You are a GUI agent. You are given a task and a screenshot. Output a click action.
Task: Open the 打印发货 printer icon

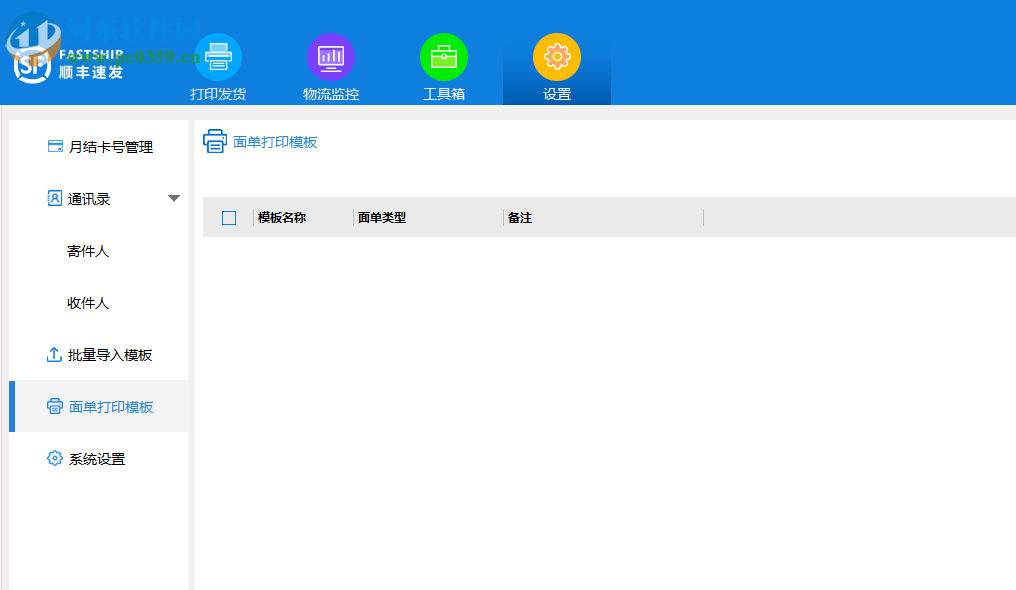[x=218, y=57]
